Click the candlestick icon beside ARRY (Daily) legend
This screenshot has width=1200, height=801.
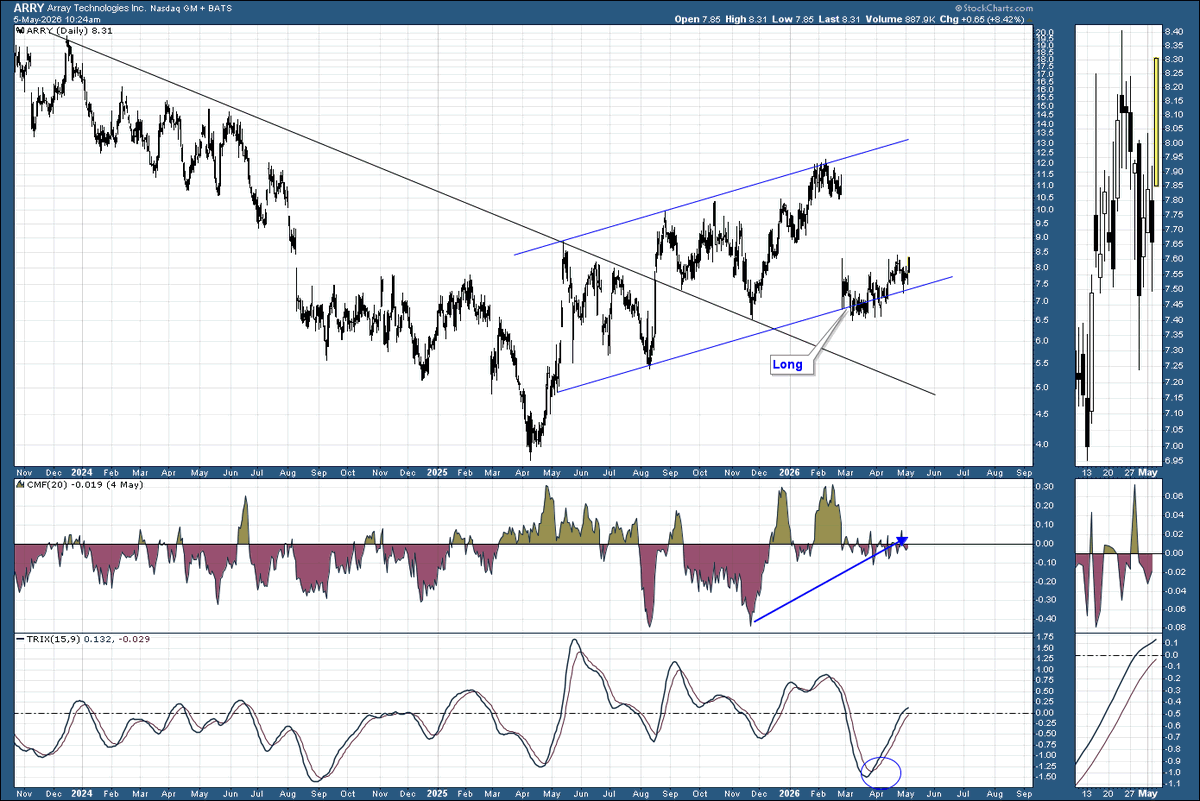(19, 31)
